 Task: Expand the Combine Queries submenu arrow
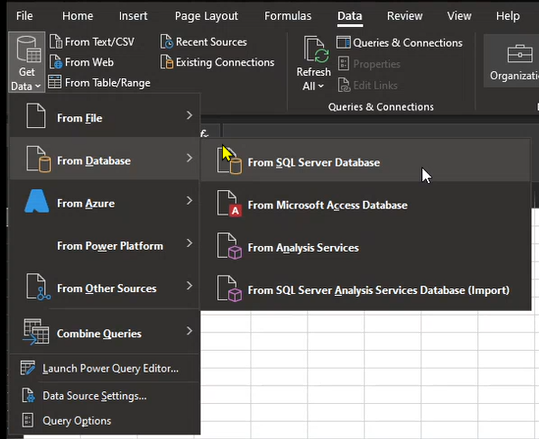pyautogui.click(x=189, y=331)
